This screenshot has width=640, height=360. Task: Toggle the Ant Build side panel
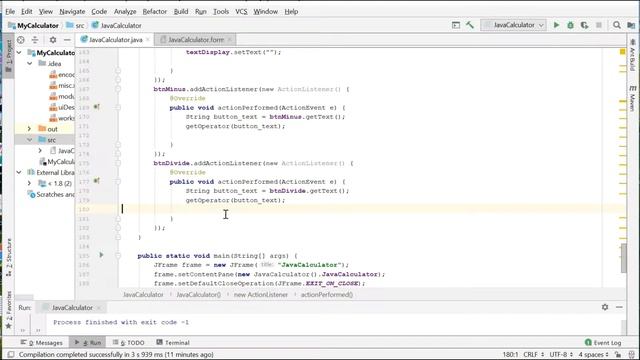pos(632,55)
